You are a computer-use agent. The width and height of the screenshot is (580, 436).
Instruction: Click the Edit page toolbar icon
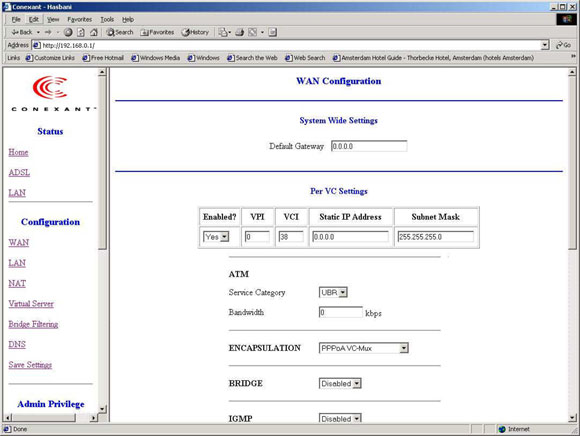pyautogui.click(x=253, y=32)
